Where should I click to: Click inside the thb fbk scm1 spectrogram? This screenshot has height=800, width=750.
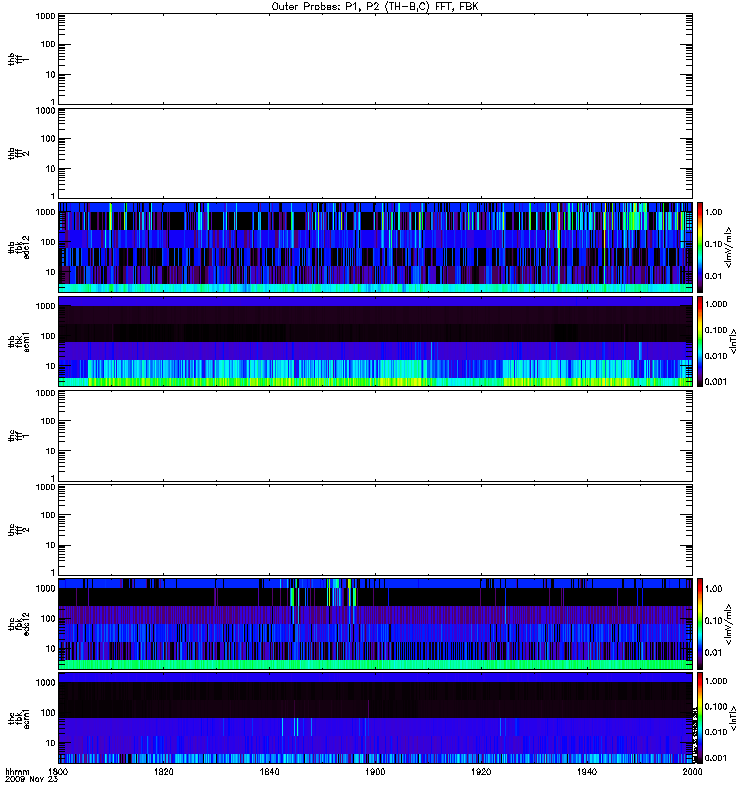[375, 341]
